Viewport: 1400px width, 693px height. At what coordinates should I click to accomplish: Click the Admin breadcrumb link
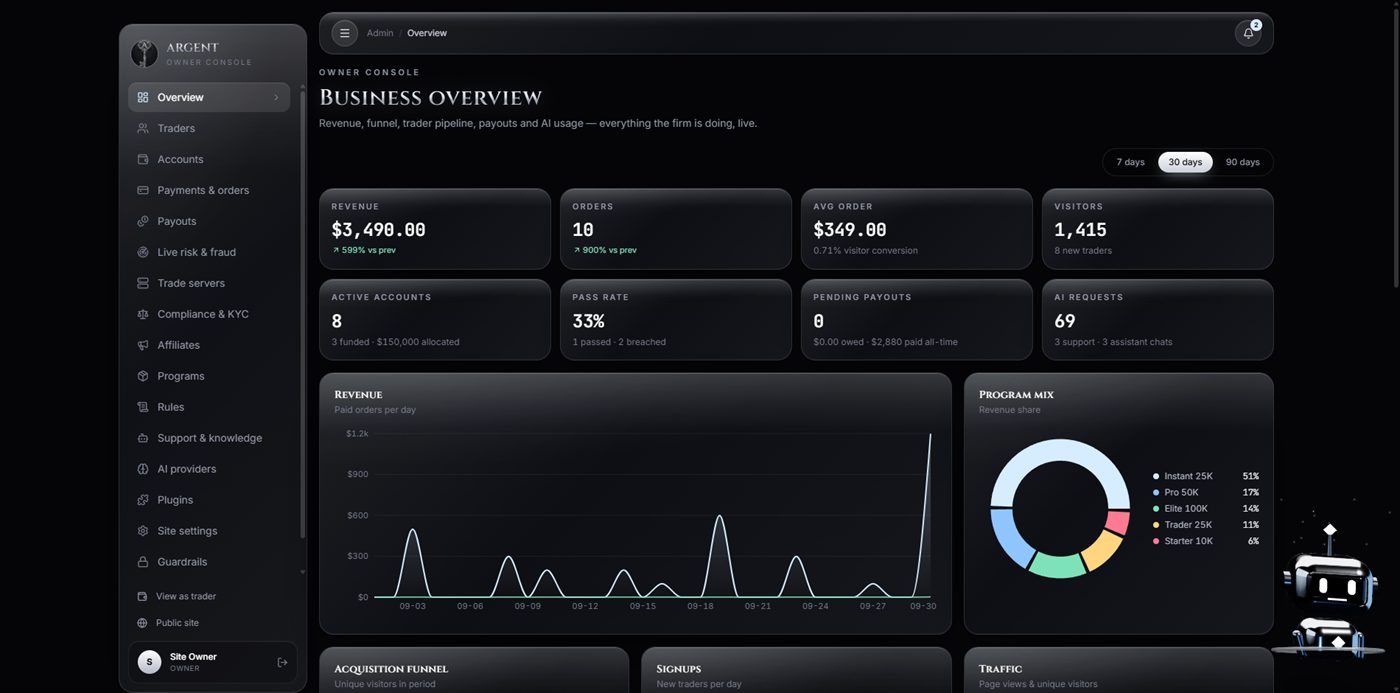(x=380, y=33)
